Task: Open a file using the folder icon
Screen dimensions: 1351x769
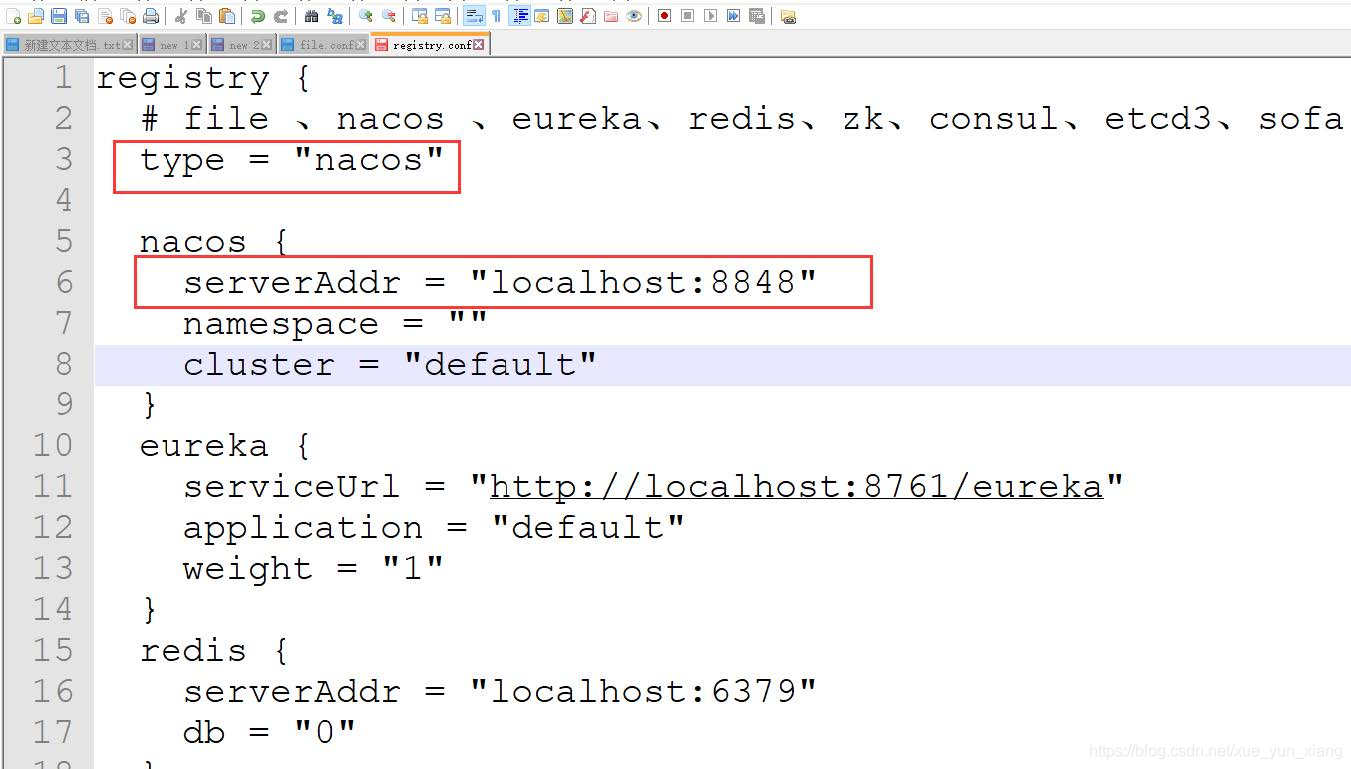Action: 36,16
